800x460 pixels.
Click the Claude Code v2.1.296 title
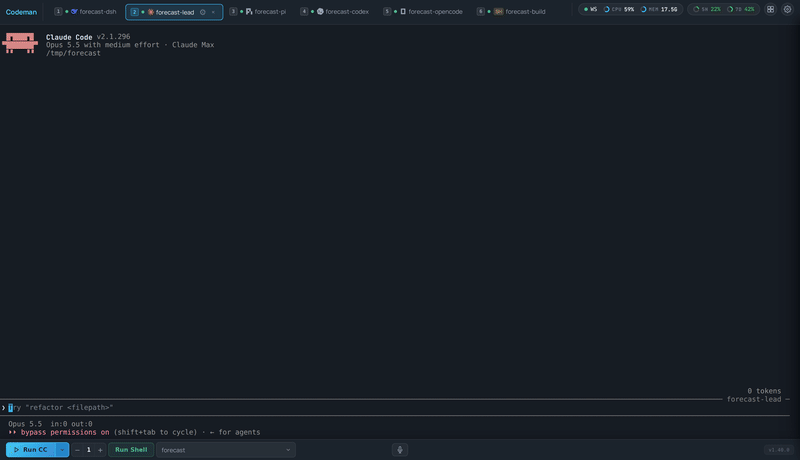coord(88,37)
